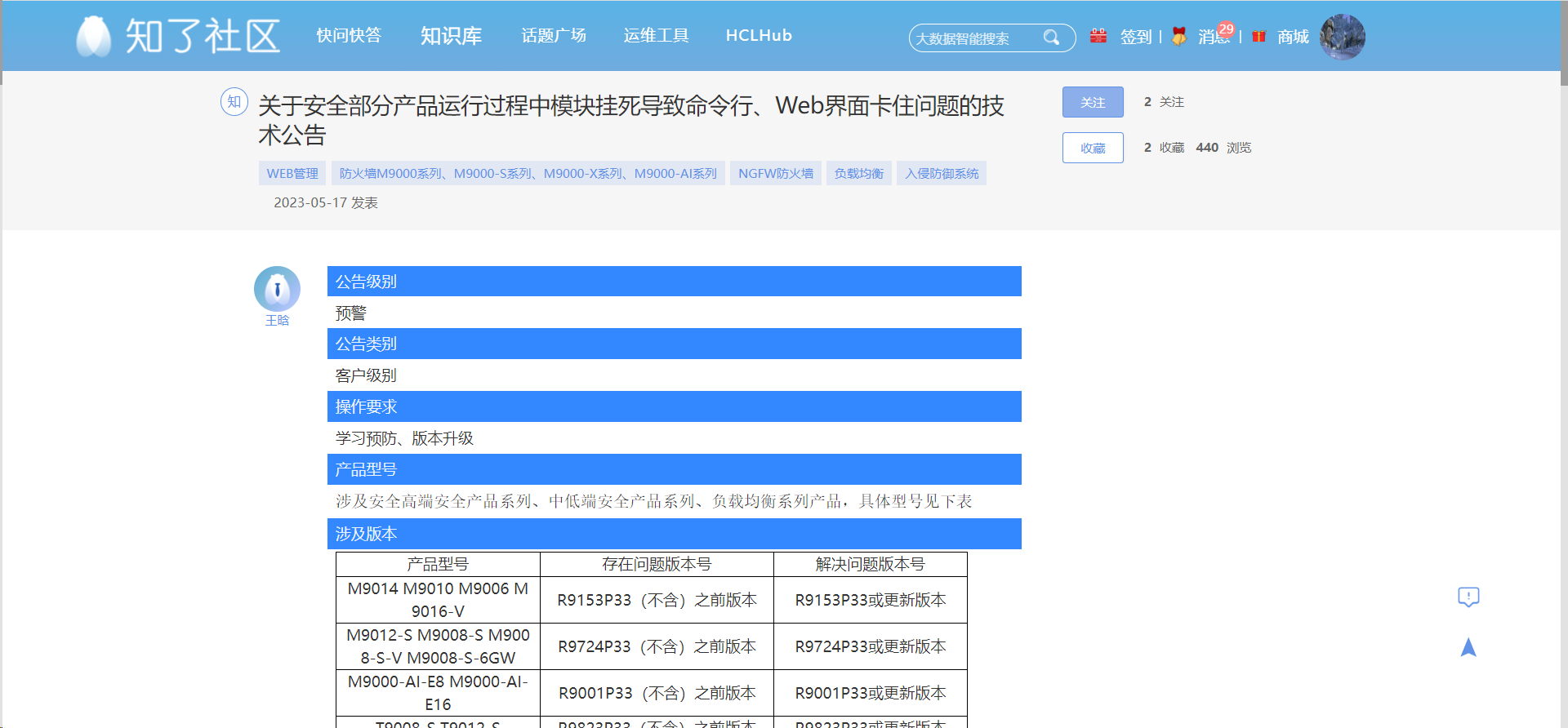Click the feedback speech bubble icon
Screen dimensions: 1568x728
pyautogui.click(x=1468, y=597)
